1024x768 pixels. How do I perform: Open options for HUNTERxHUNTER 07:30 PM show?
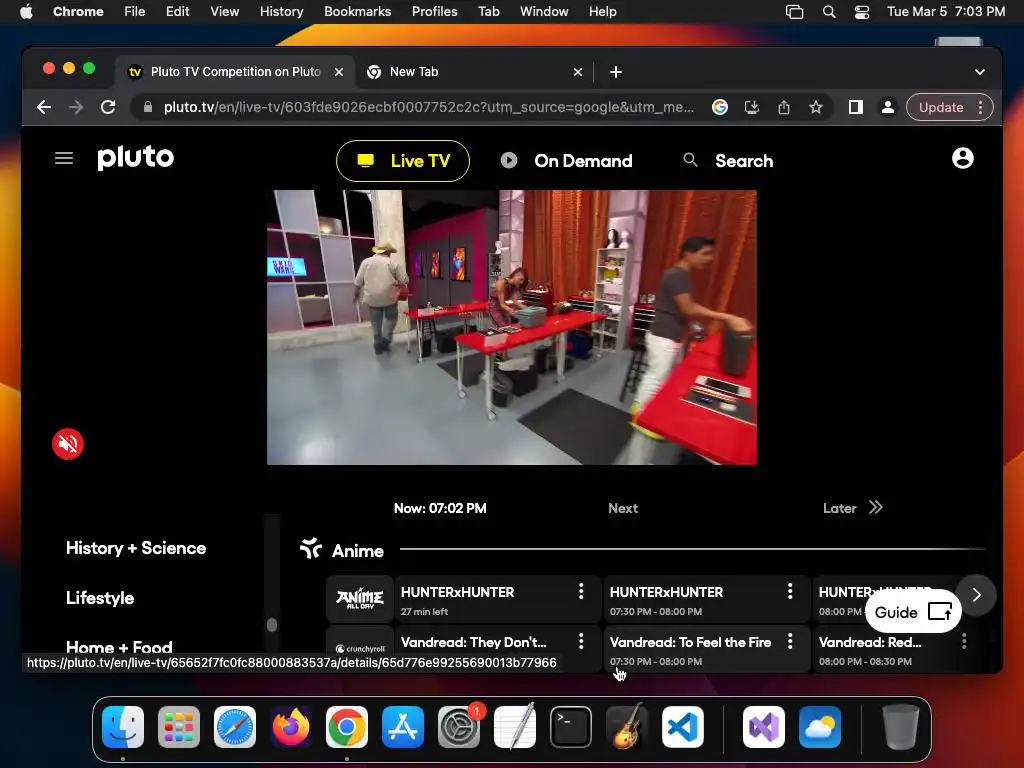click(x=790, y=592)
